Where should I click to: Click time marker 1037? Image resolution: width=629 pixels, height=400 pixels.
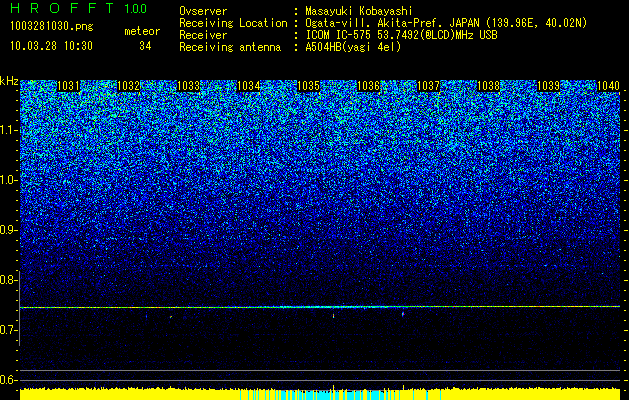coord(428,86)
